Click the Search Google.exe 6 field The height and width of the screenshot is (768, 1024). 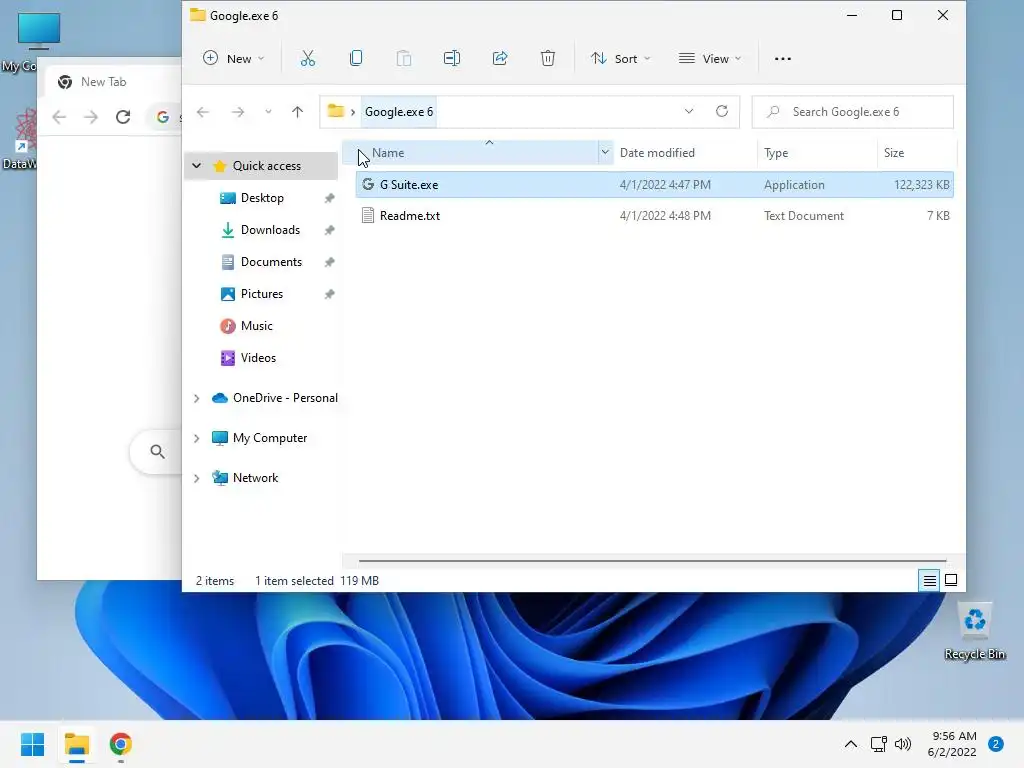853,112
